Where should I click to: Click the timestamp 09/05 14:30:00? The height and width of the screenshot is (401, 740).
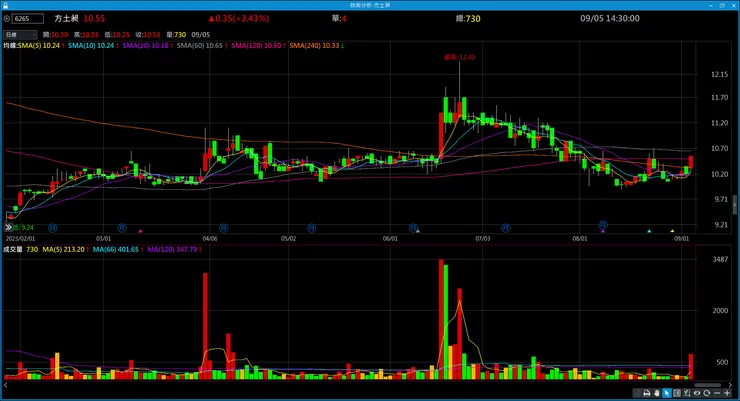pos(610,18)
